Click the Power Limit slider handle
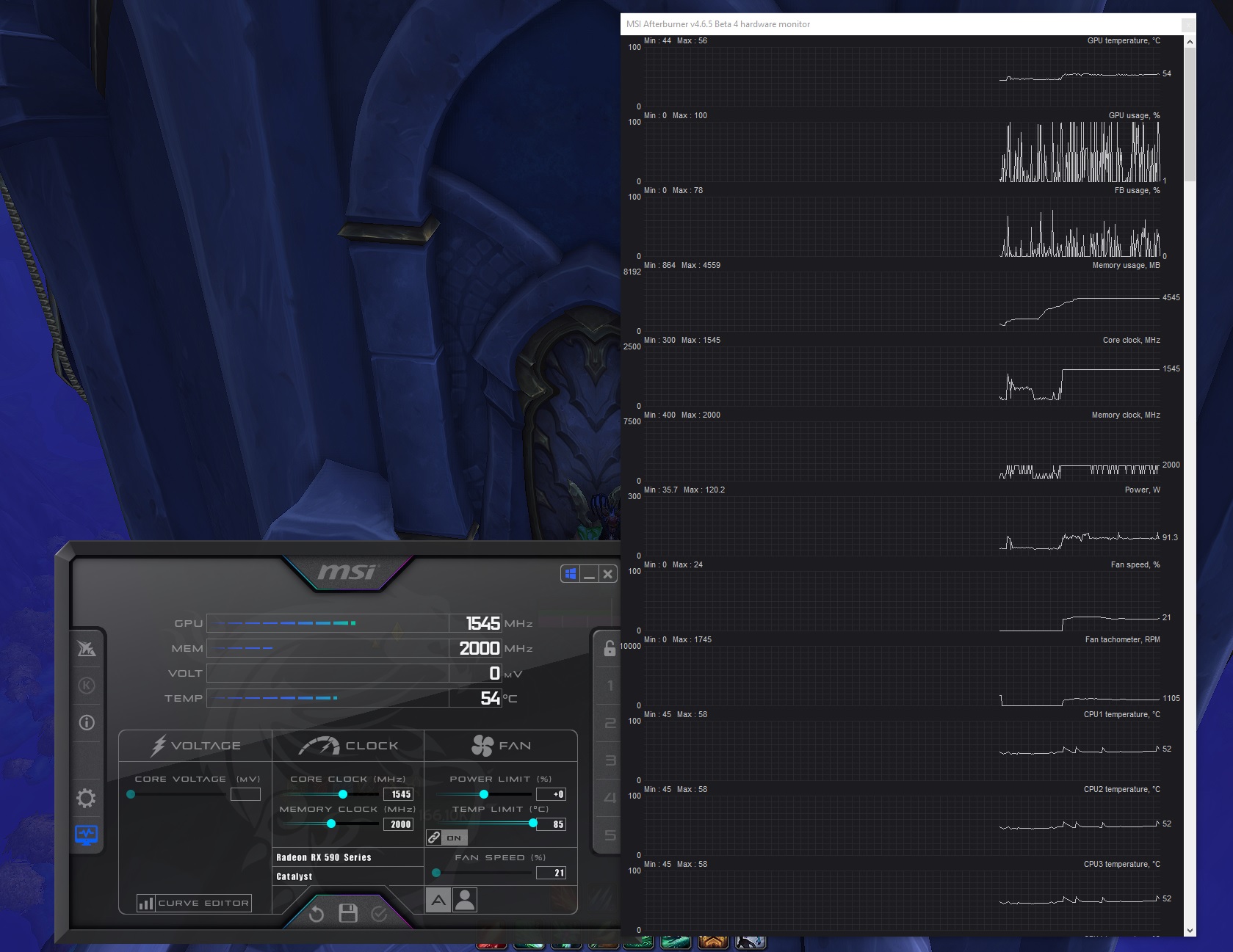The image size is (1233, 952). click(x=484, y=794)
